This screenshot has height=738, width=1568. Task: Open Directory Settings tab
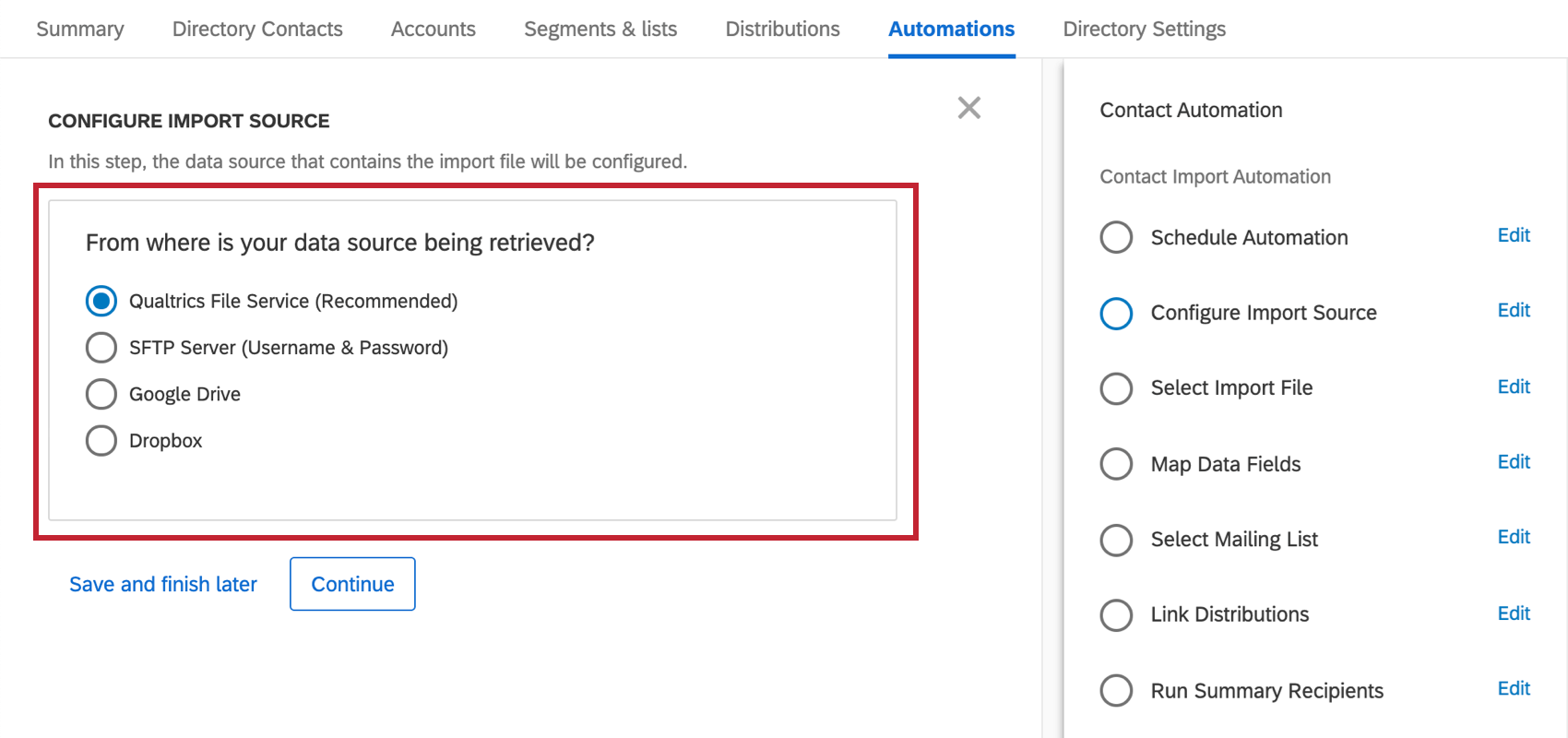(x=1144, y=29)
